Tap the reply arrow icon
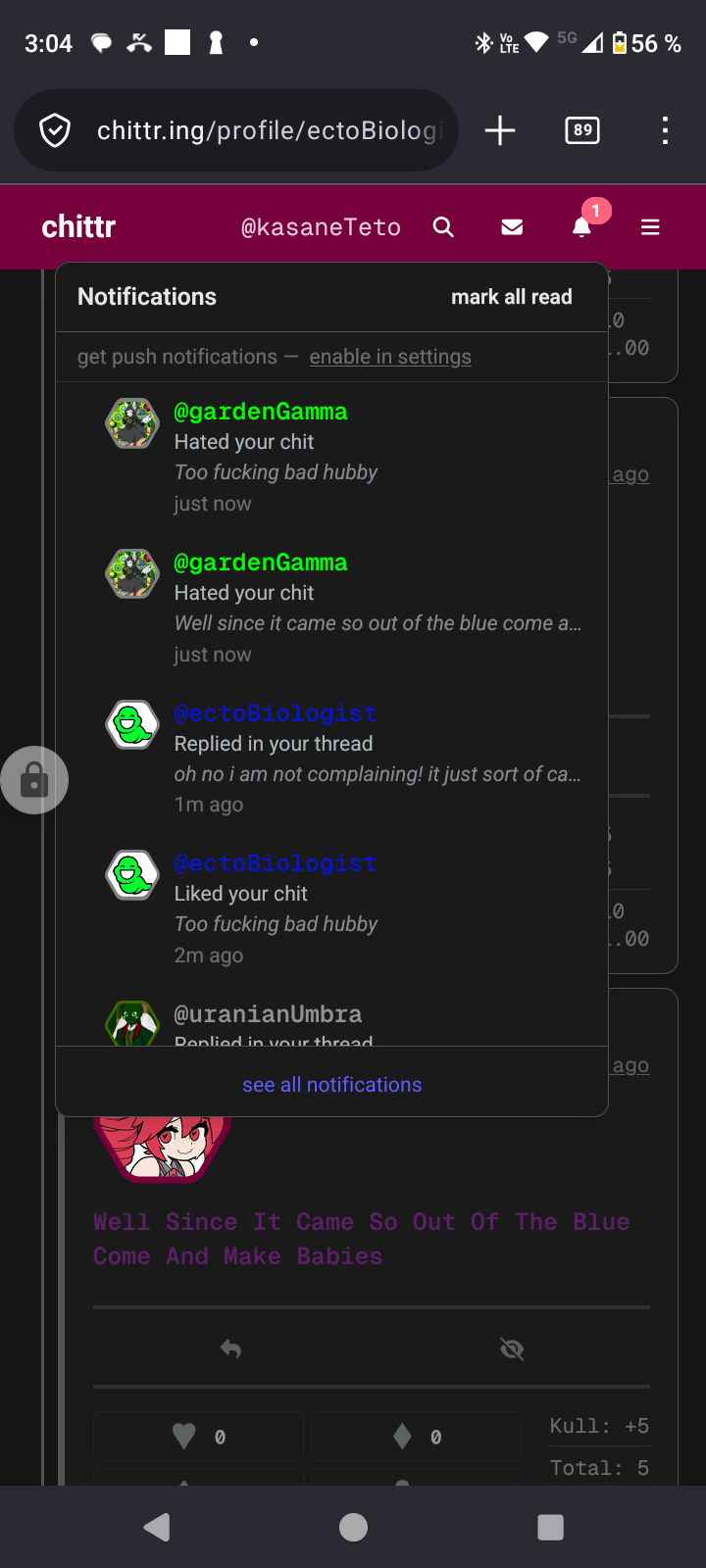 click(230, 1349)
